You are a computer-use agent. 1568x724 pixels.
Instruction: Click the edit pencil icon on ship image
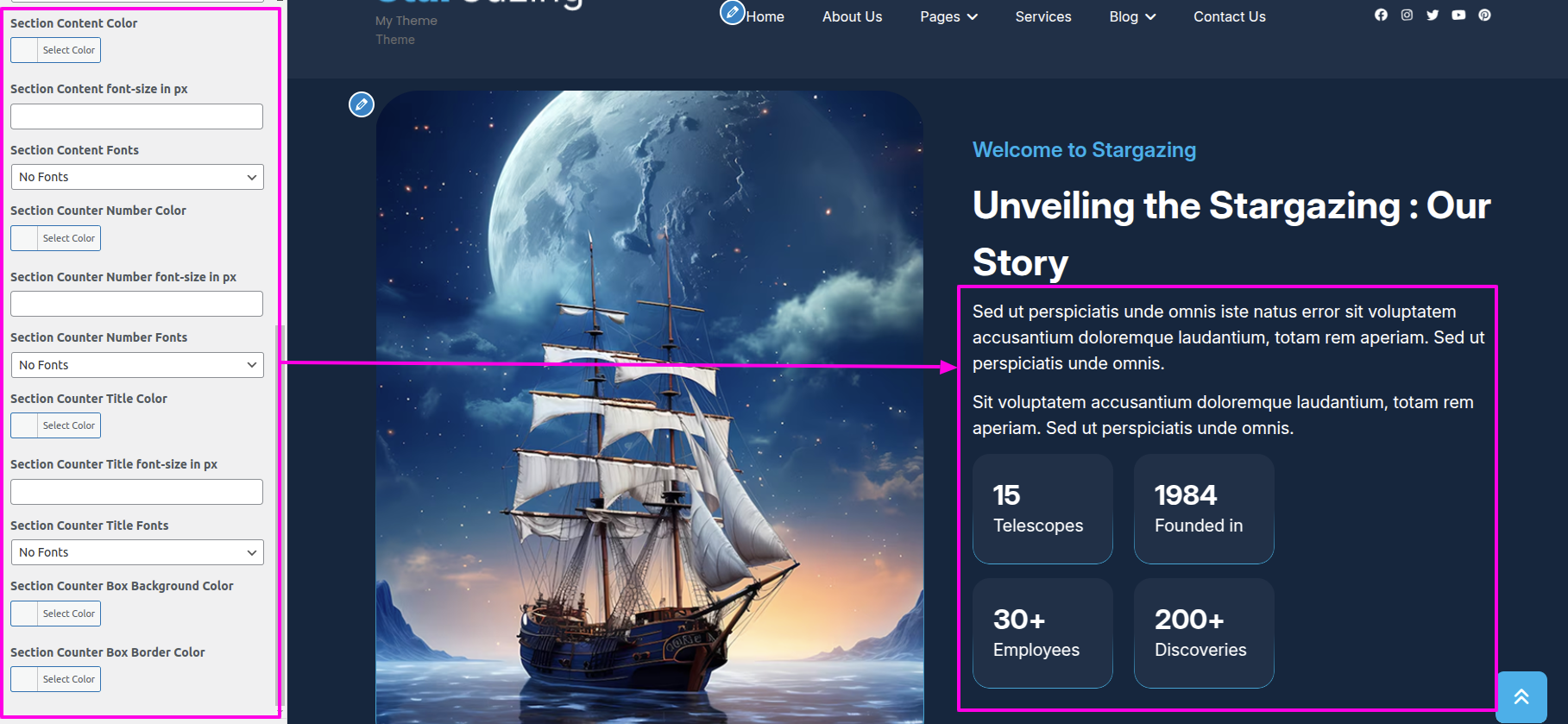pyautogui.click(x=362, y=104)
